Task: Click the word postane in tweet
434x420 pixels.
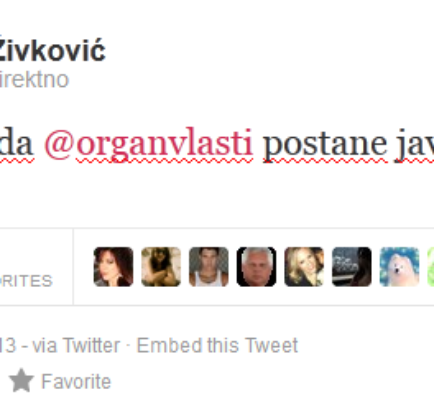Action: click(325, 145)
